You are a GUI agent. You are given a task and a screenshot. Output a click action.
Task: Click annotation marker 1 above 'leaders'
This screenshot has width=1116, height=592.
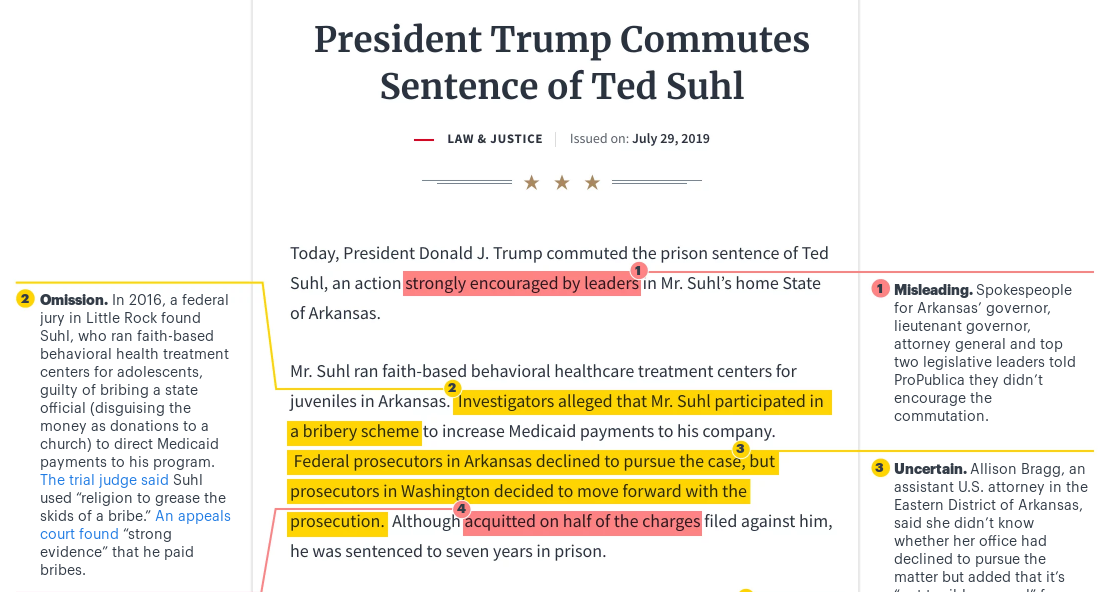click(x=638, y=270)
